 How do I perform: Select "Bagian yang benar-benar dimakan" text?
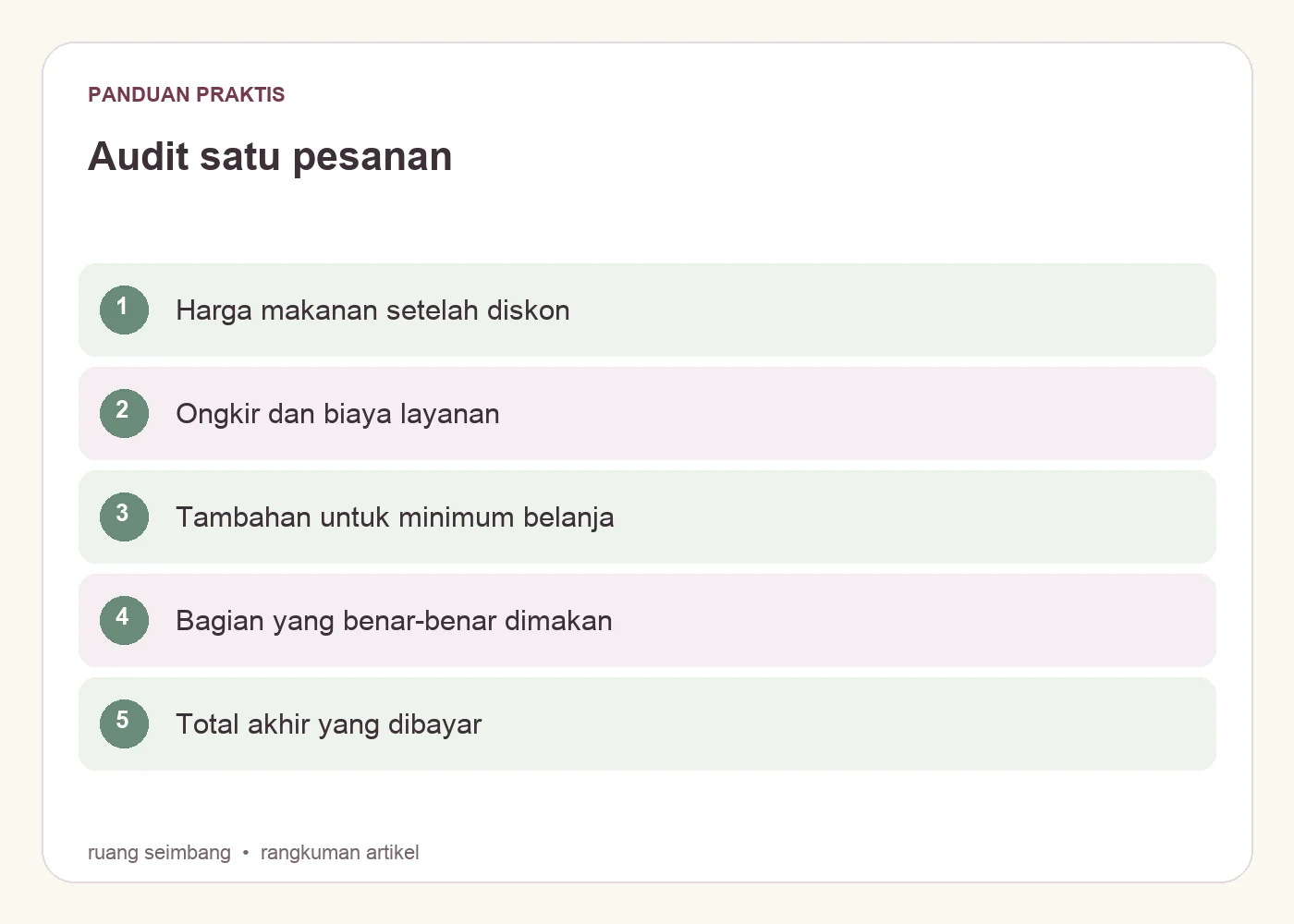tap(394, 621)
